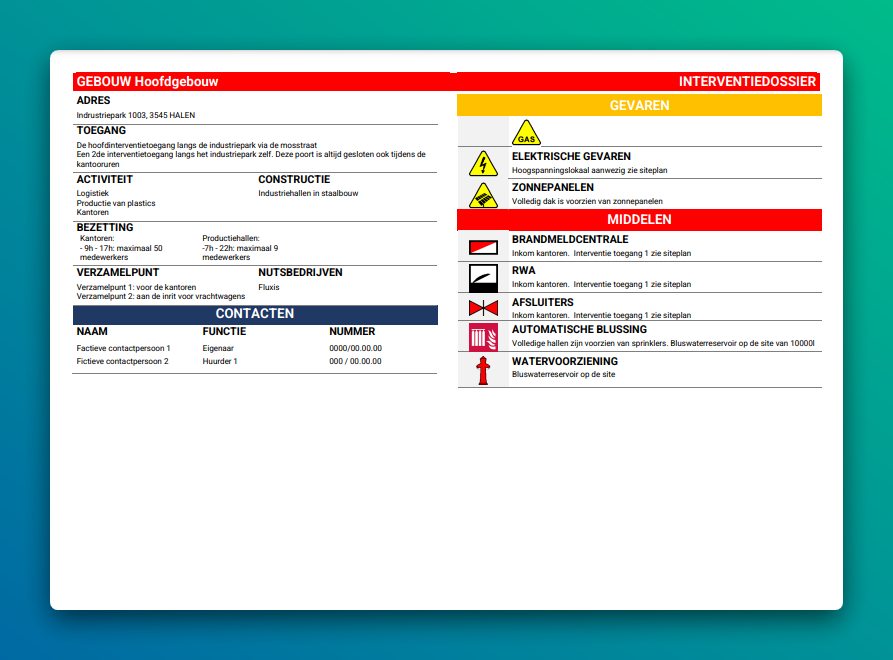The image size is (893, 660).
Task: Click the red fire hydrant icon
Action: point(483,371)
